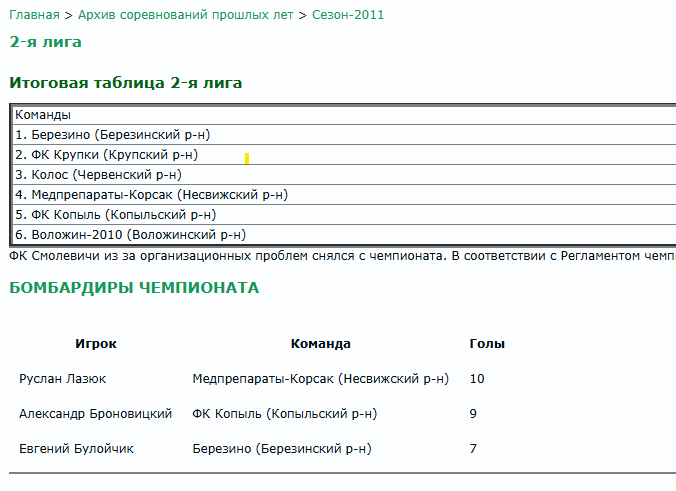Open the Главная breadcrumb link

tap(34, 15)
